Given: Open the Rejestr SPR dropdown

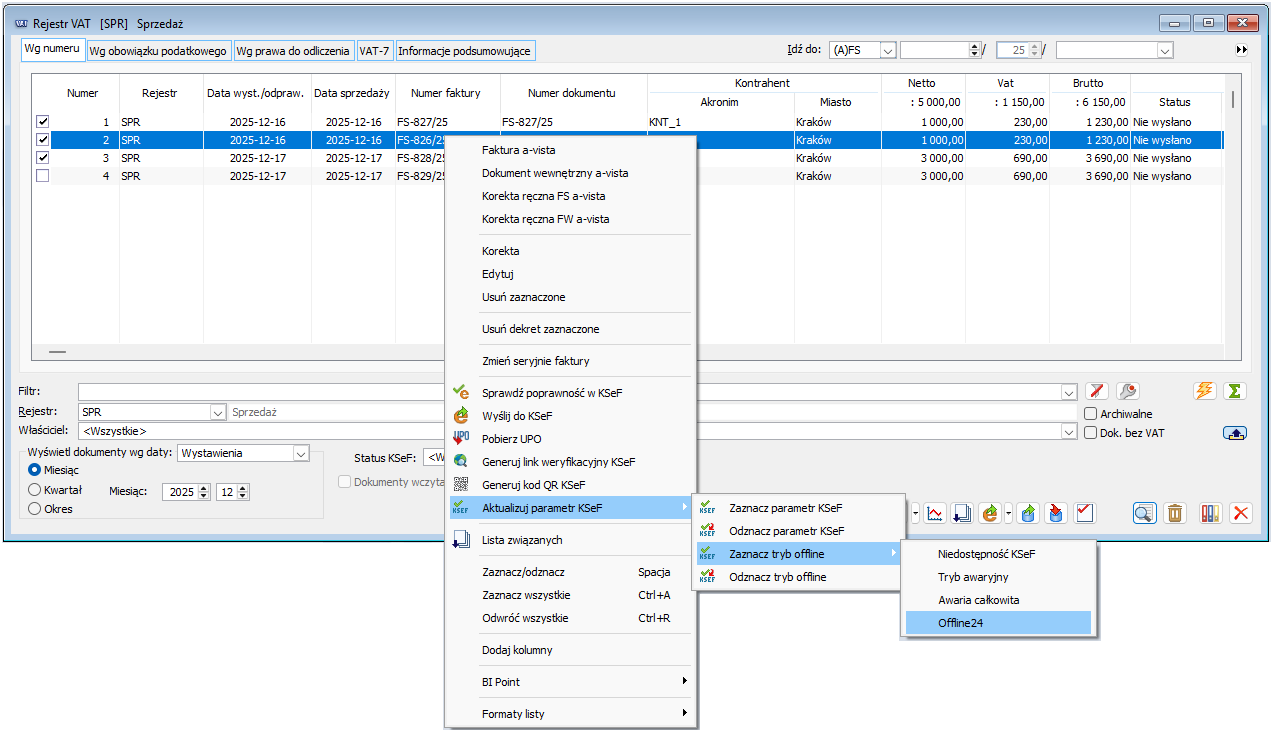Looking at the screenshot, I should pos(218,412).
